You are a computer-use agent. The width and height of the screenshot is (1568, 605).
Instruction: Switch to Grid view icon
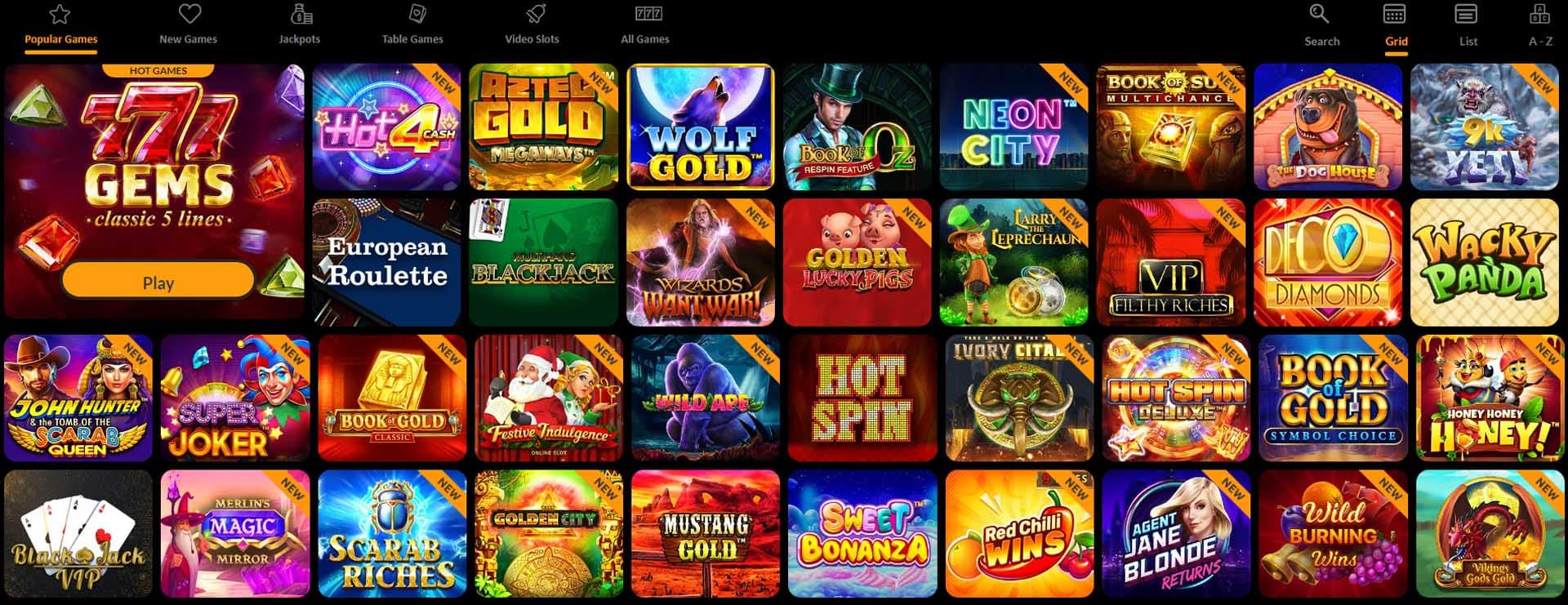1394,14
